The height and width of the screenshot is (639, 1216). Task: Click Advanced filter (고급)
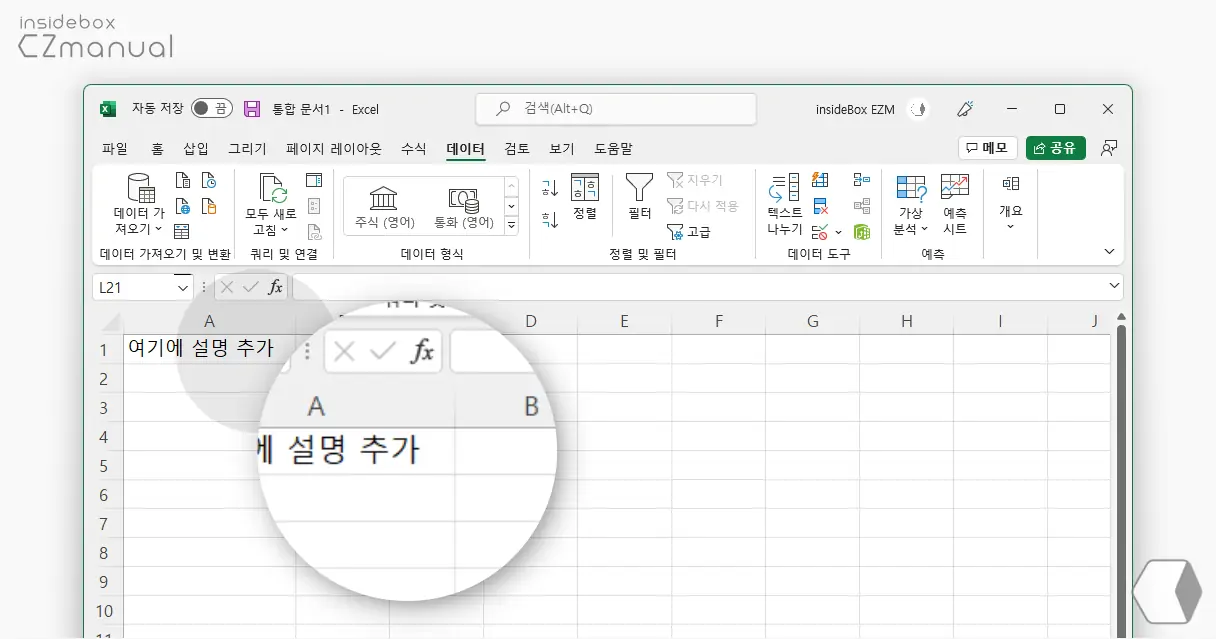tap(689, 231)
